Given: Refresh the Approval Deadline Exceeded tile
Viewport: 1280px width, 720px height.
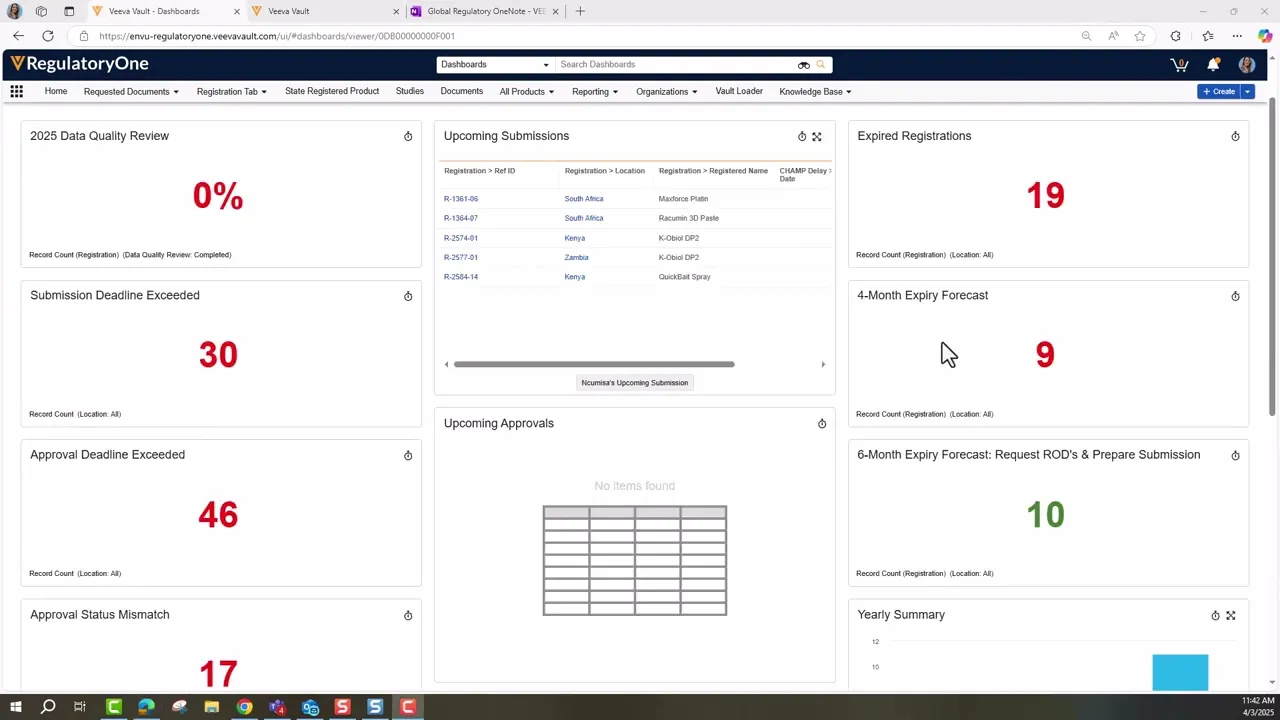Looking at the screenshot, I should click(x=408, y=455).
